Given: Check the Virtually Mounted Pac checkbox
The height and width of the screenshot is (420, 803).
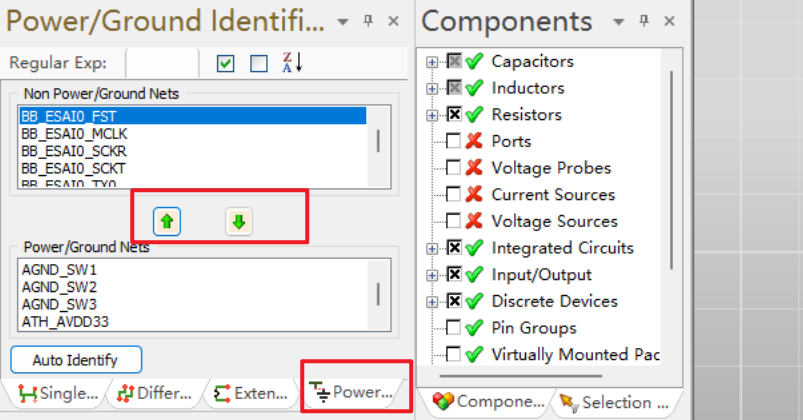Looking at the screenshot, I should 454,354.
